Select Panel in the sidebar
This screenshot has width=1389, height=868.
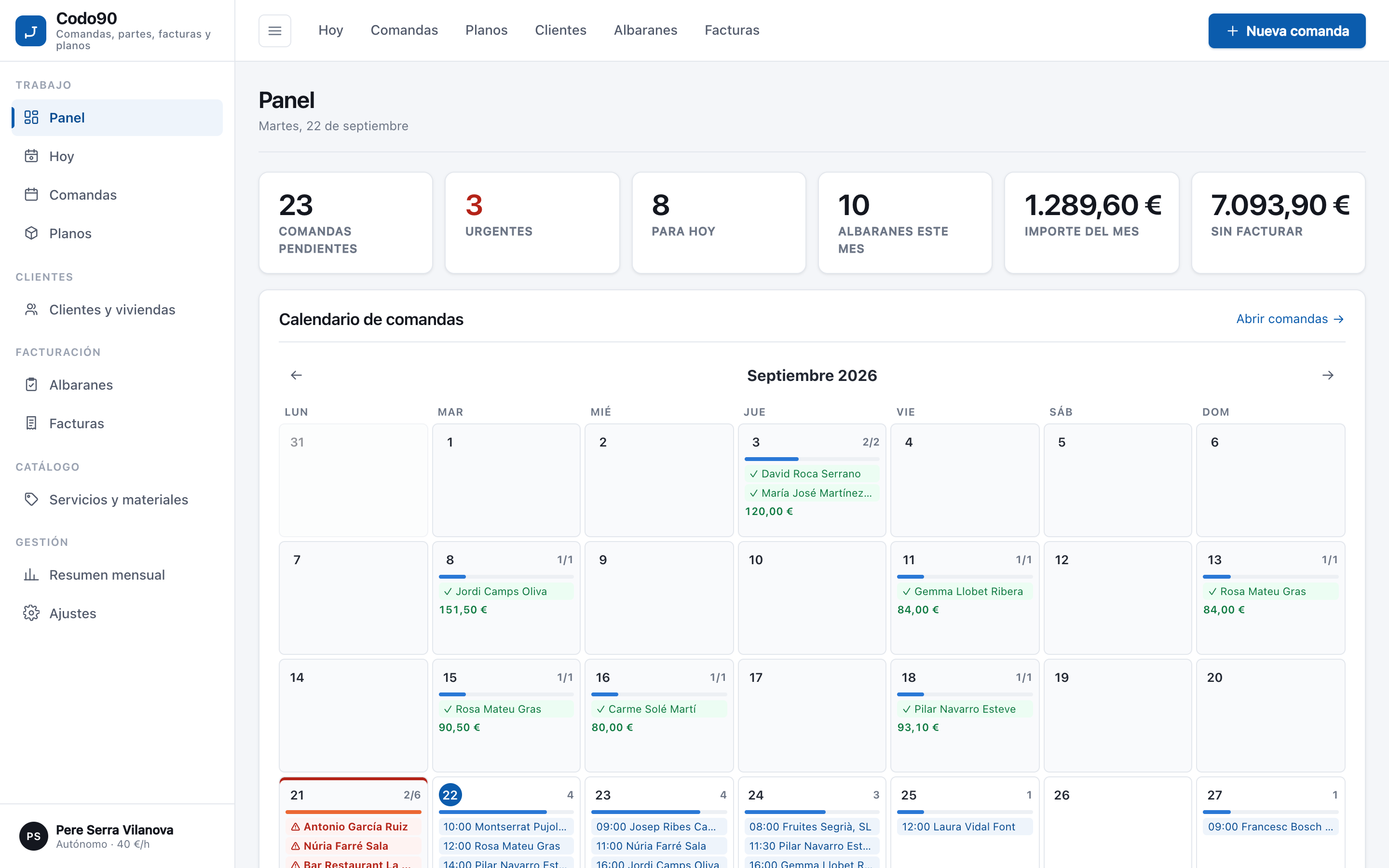click(117, 118)
